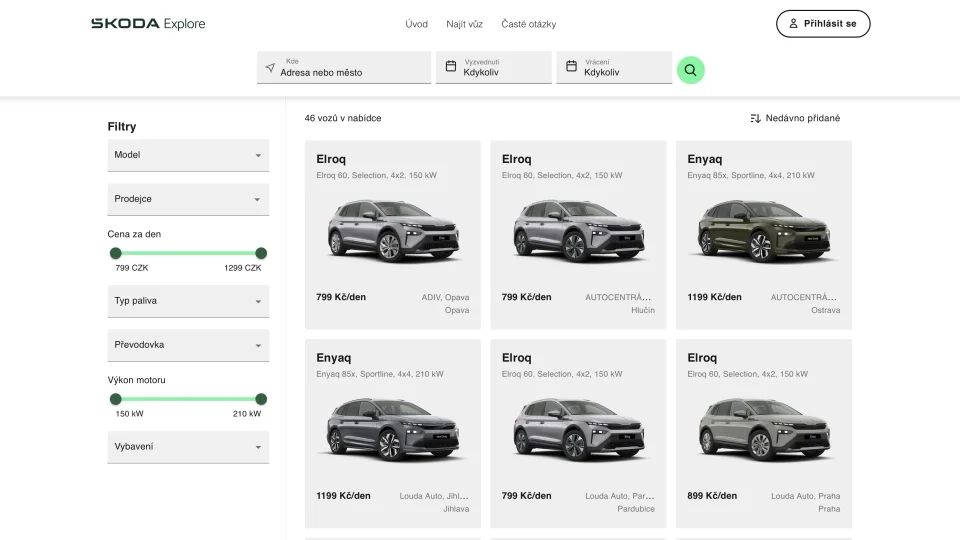The height and width of the screenshot is (540, 960).
Task: Expand the Prodejce filter dropdown
Action: [x=188, y=199]
